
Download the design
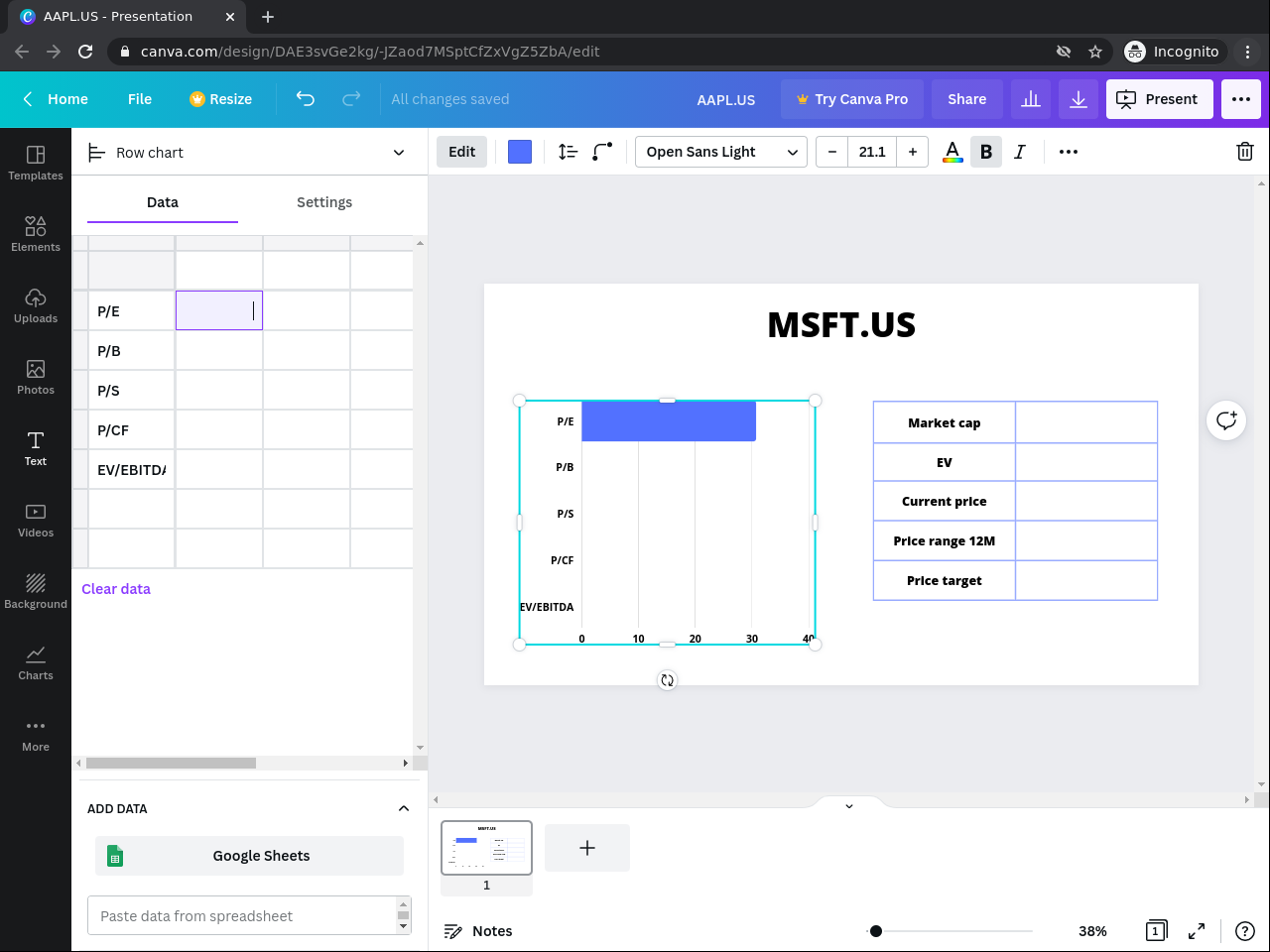point(1079,99)
